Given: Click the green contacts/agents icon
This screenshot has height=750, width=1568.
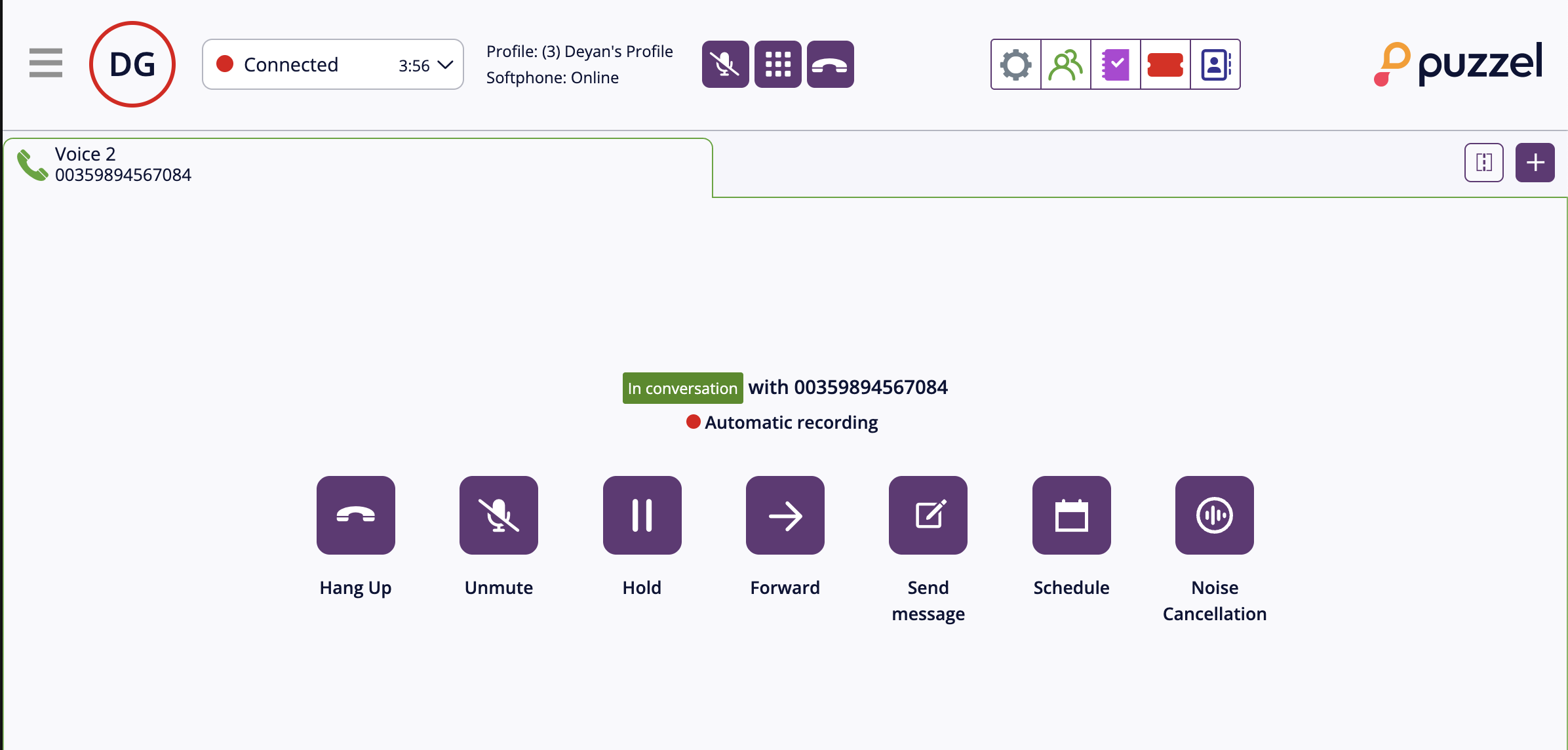Looking at the screenshot, I should [1065, 64].
